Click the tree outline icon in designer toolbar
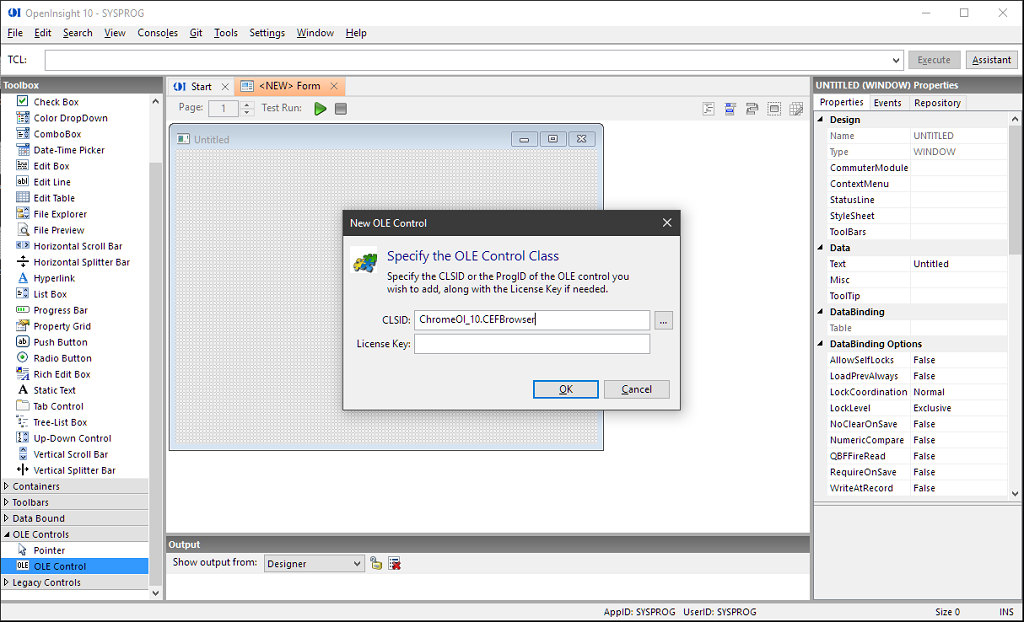The height and width of the screenshot is (622, 1024). [x=709, y=109]
